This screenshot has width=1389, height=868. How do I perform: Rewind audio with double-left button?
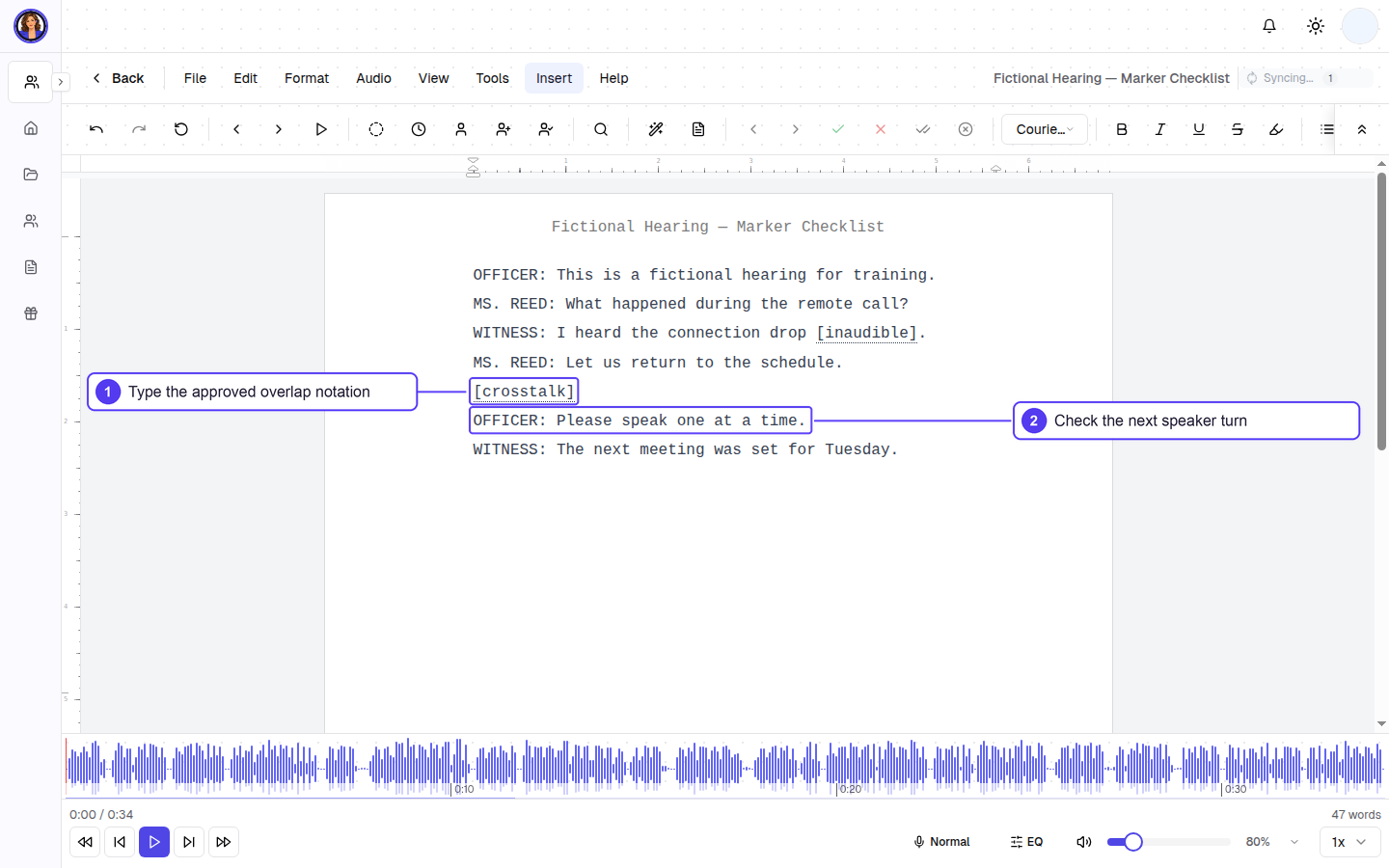pyautogui.click(x=85, y=842)
